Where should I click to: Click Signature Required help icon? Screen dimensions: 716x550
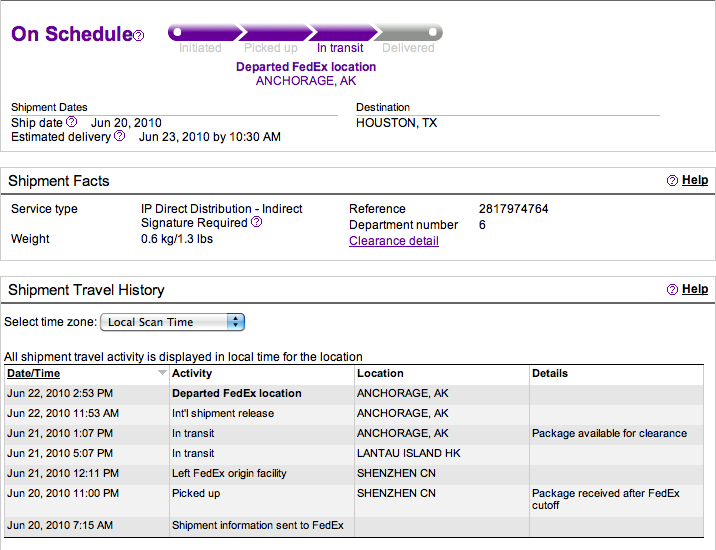click(x=257, y=222)
